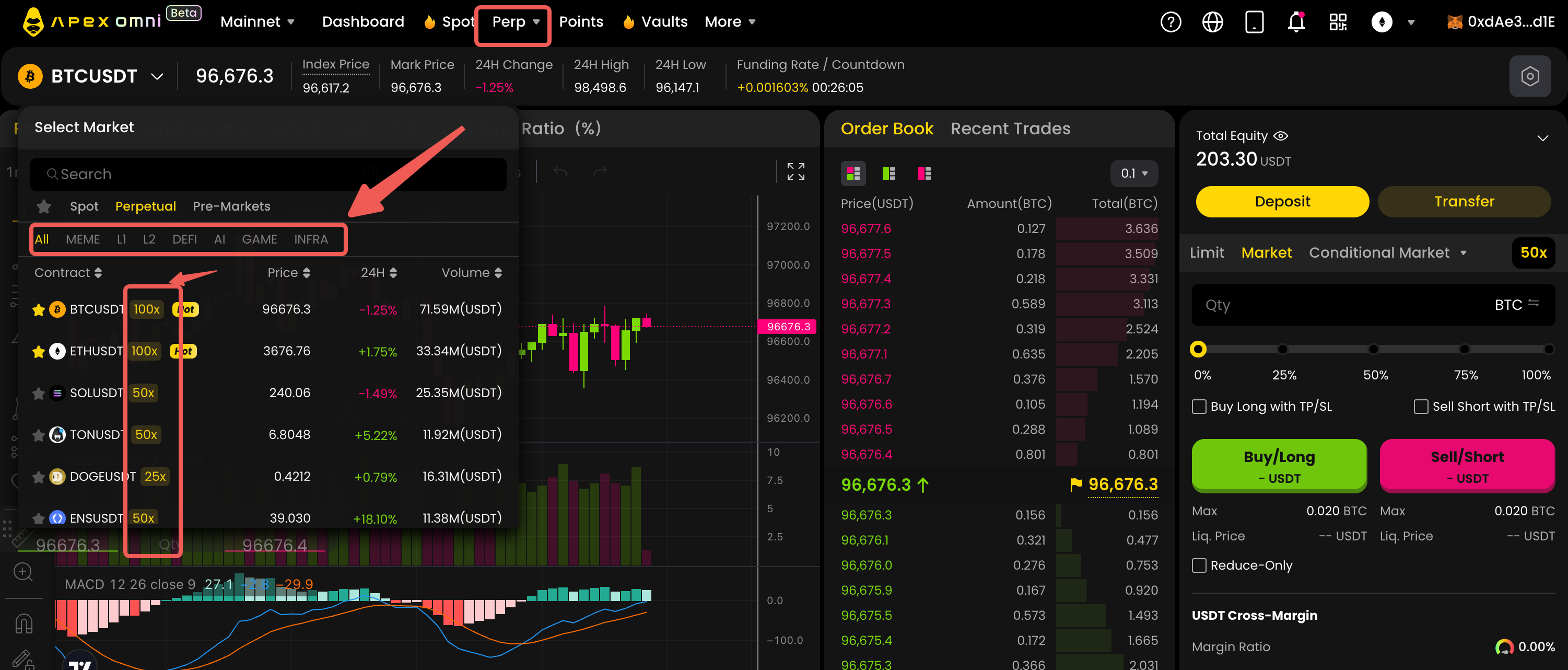Viewport: 1568px width, 670px height.
Task: Show combined order book view
Action: (x=853, y=174)
